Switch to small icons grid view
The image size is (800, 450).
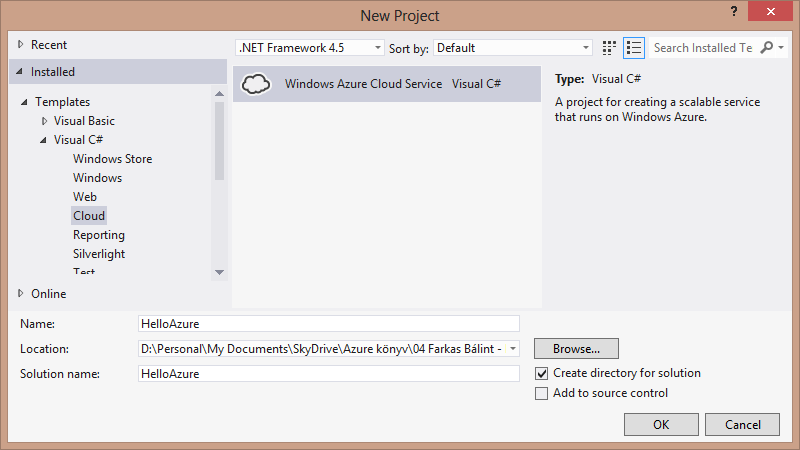[x=609, y=48]
